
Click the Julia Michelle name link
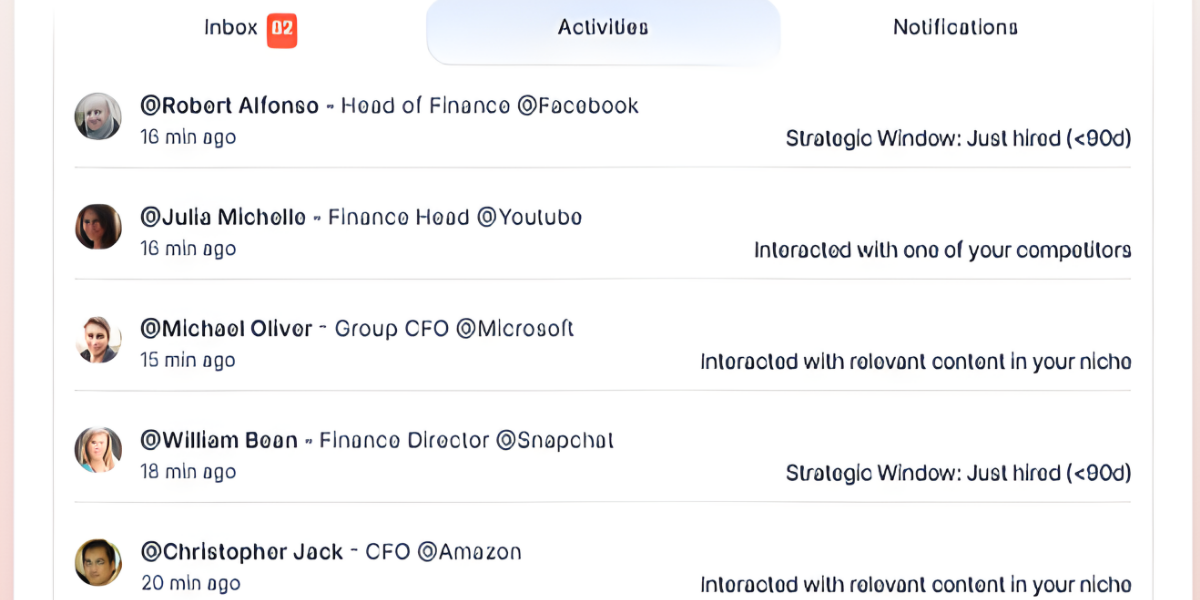click(x=223, y=217)
